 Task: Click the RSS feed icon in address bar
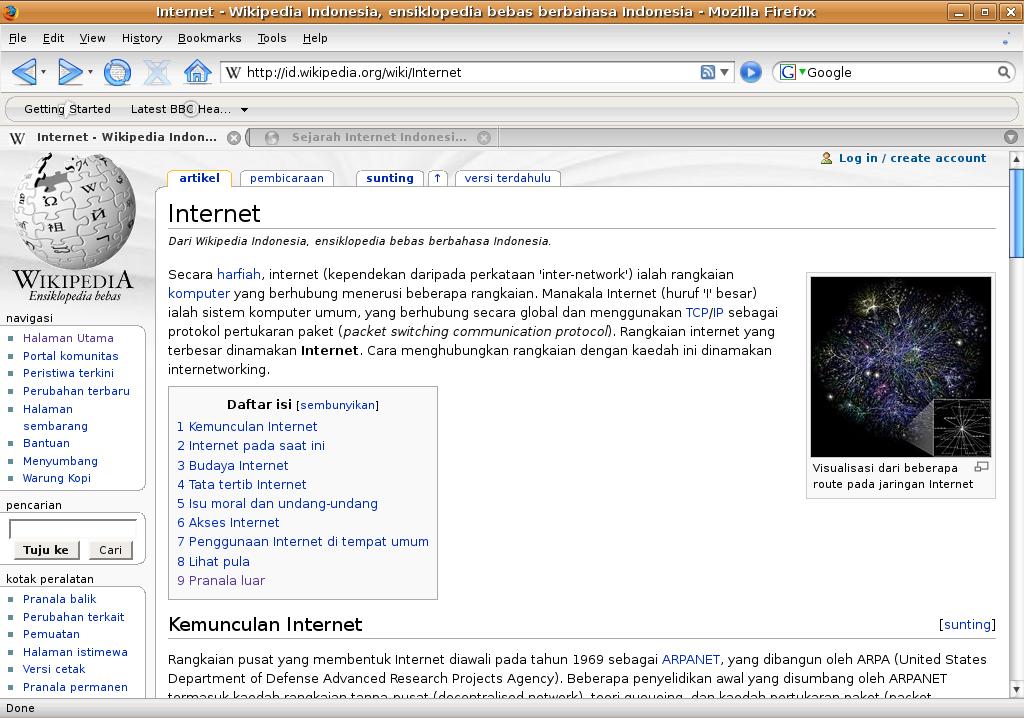click(707, 72)
